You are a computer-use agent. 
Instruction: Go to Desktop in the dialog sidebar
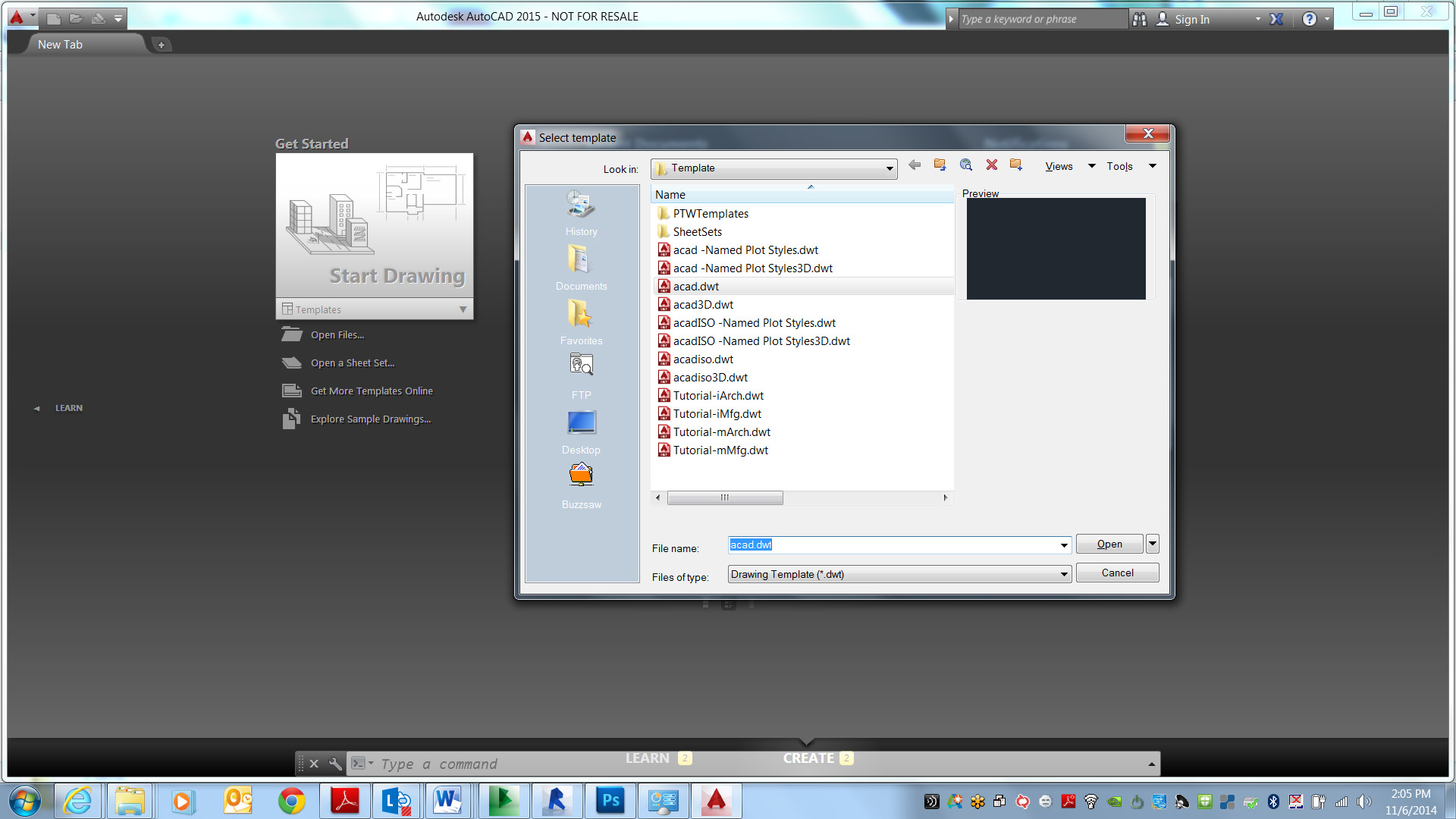(581, 431)
